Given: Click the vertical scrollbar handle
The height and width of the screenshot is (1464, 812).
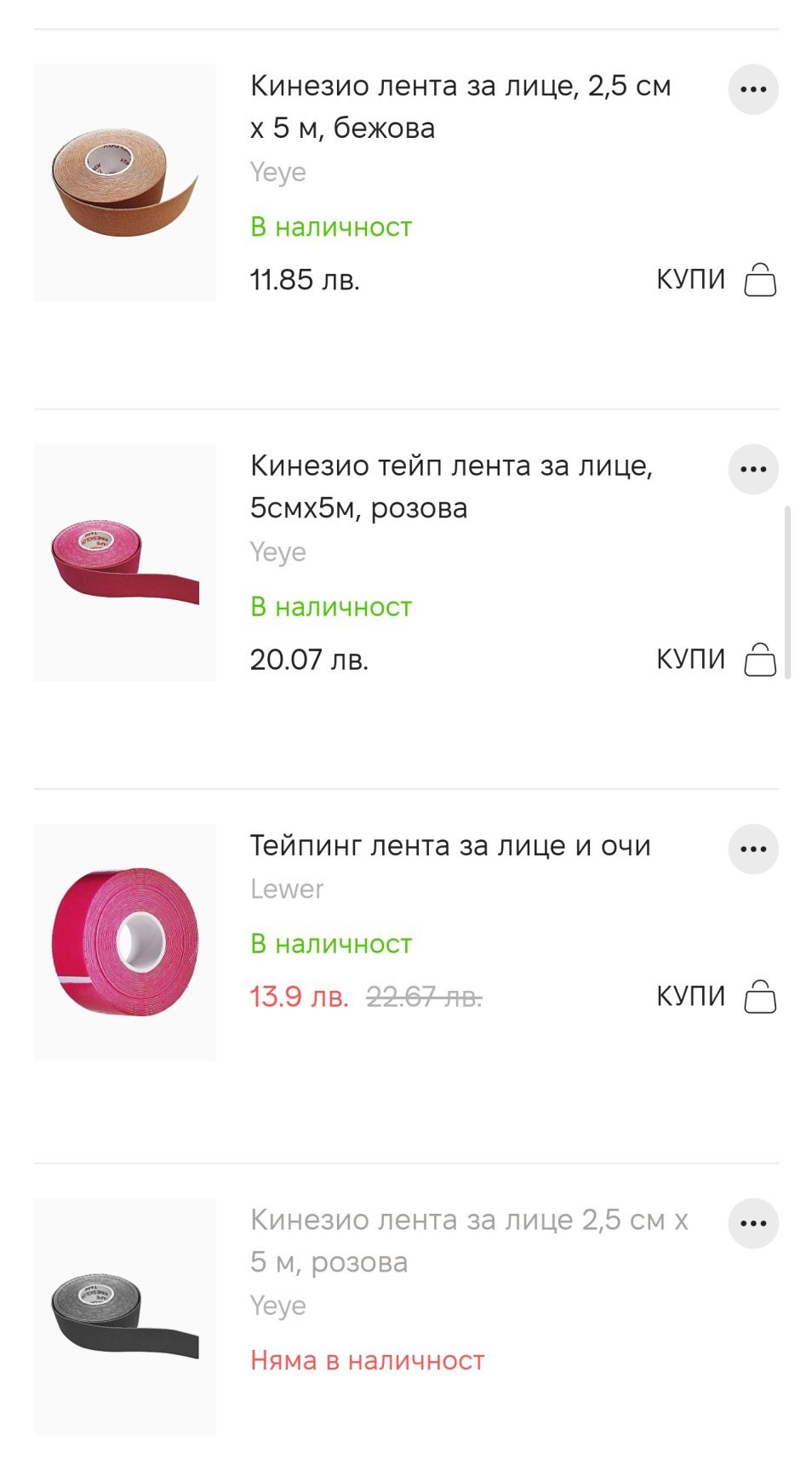Looking at the screenshot, I should pos(787,592).
